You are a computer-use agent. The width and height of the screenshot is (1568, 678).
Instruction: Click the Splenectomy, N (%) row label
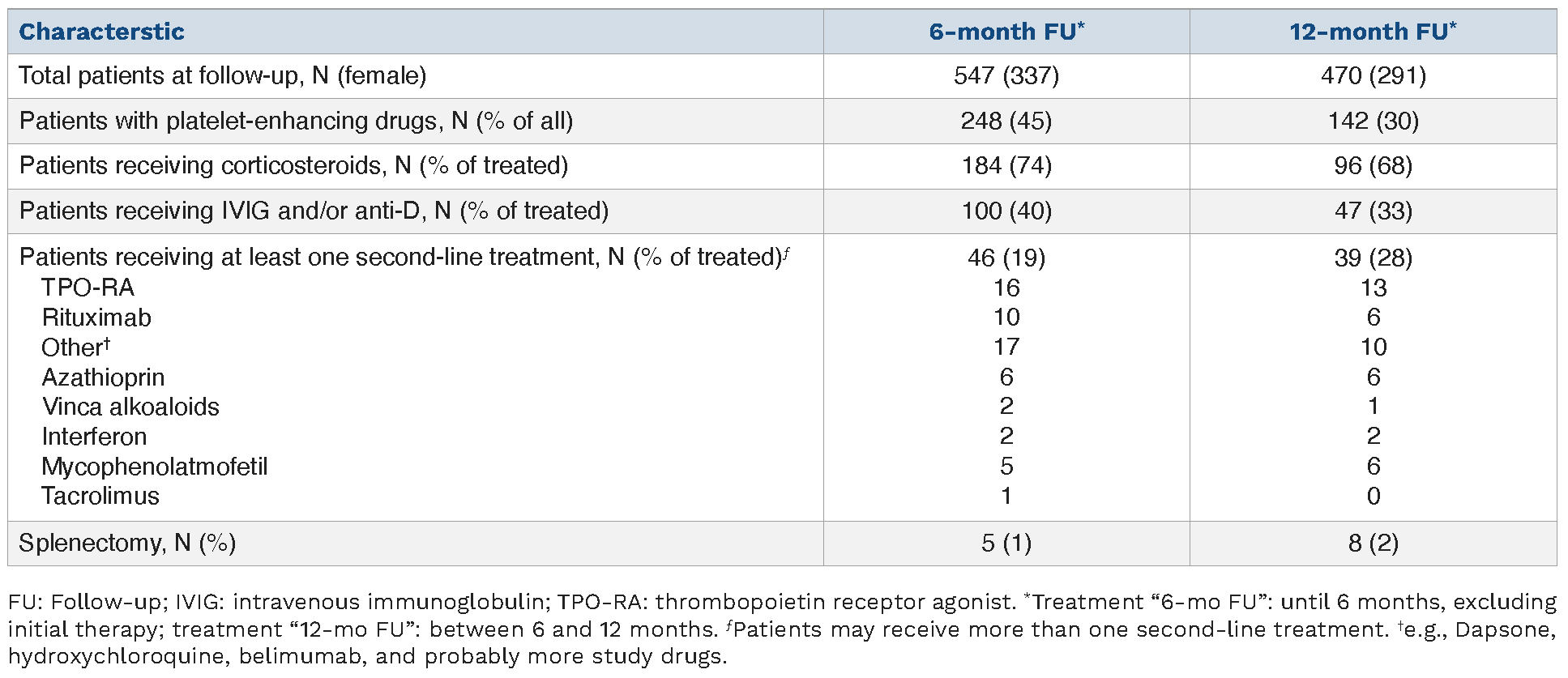127,543
